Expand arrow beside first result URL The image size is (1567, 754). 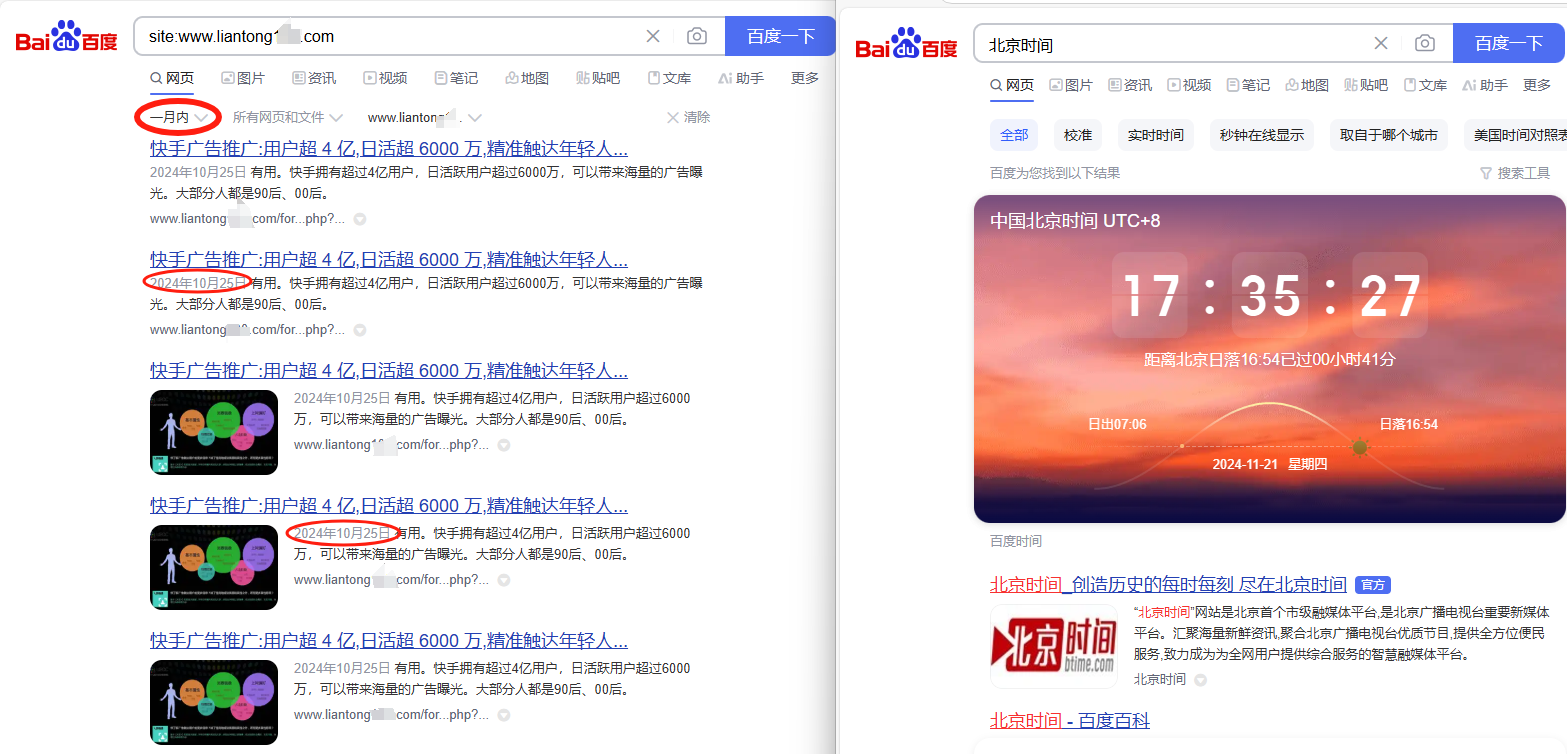coord(360,218)
